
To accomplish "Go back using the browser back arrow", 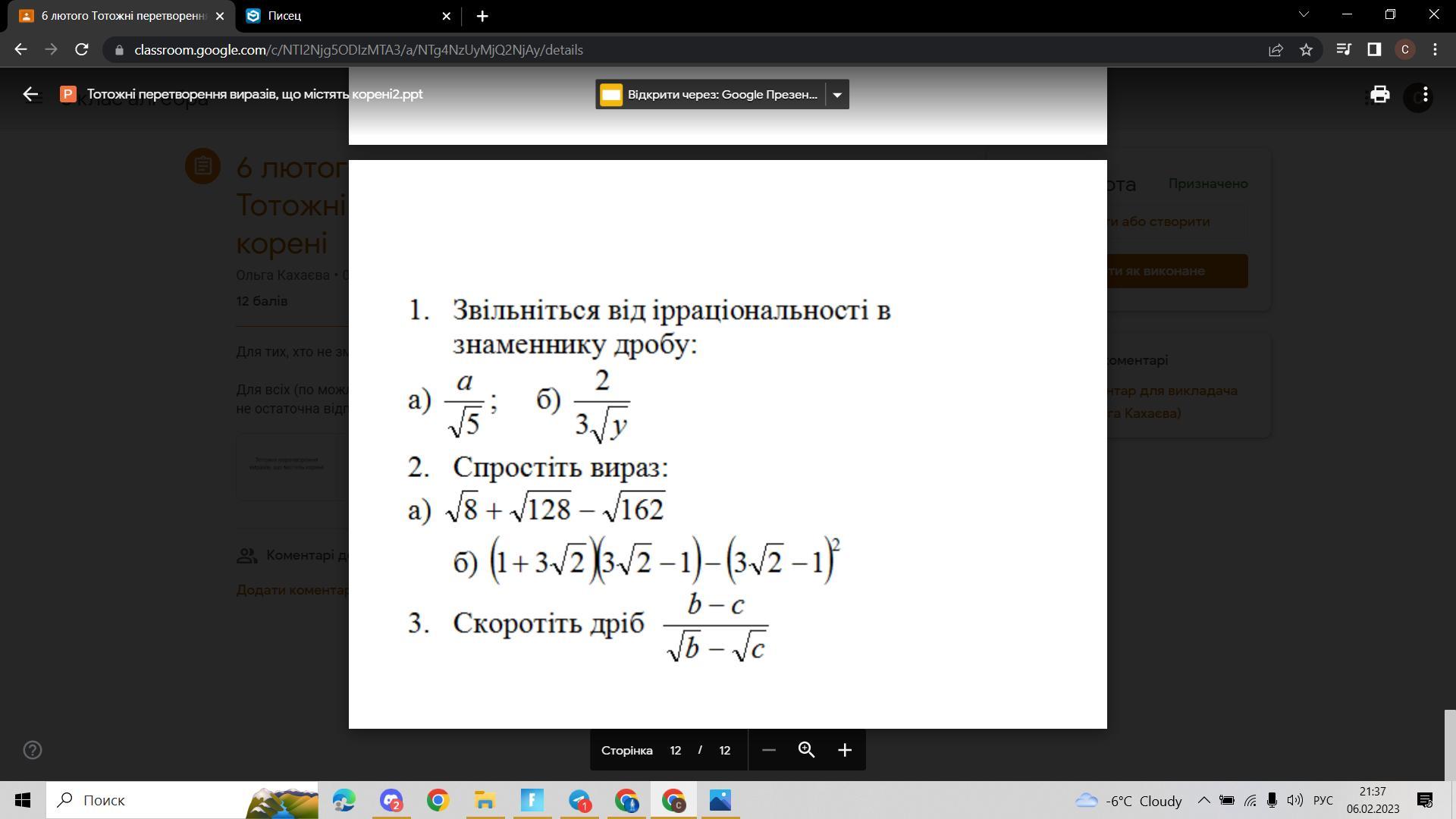I will (x=20, y=49).
